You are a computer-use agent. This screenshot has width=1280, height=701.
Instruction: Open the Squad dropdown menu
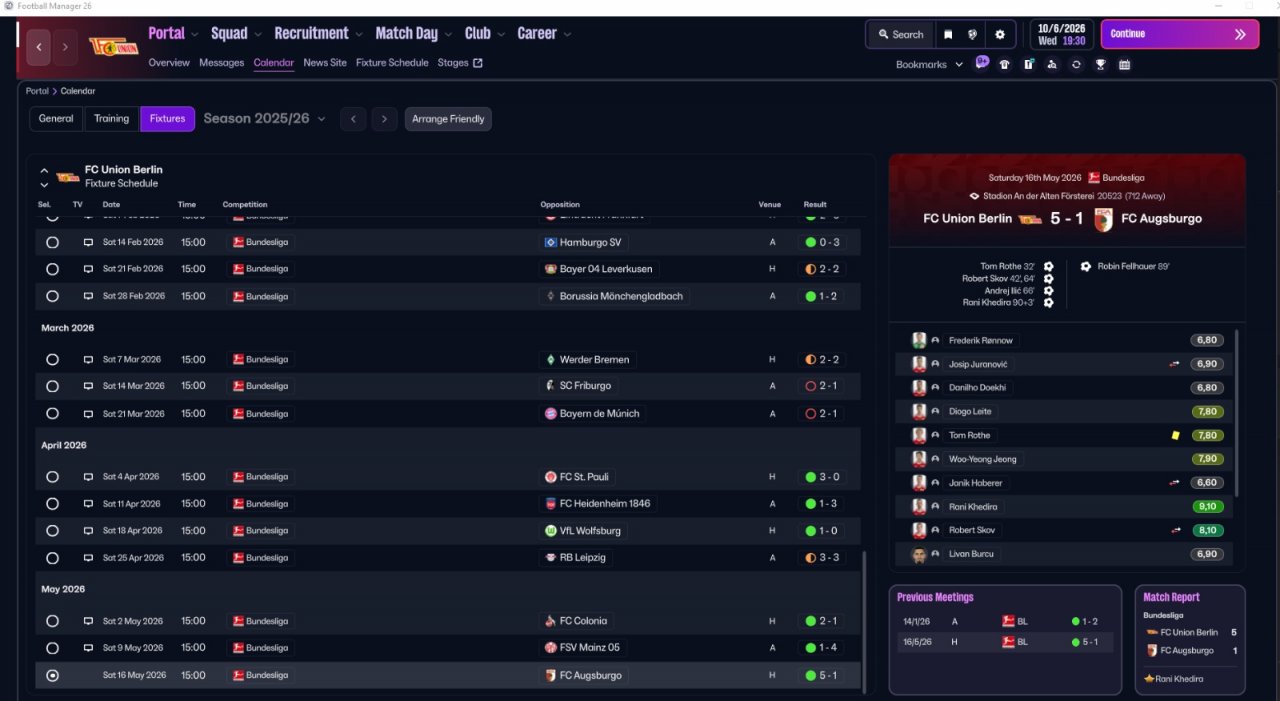236,33
